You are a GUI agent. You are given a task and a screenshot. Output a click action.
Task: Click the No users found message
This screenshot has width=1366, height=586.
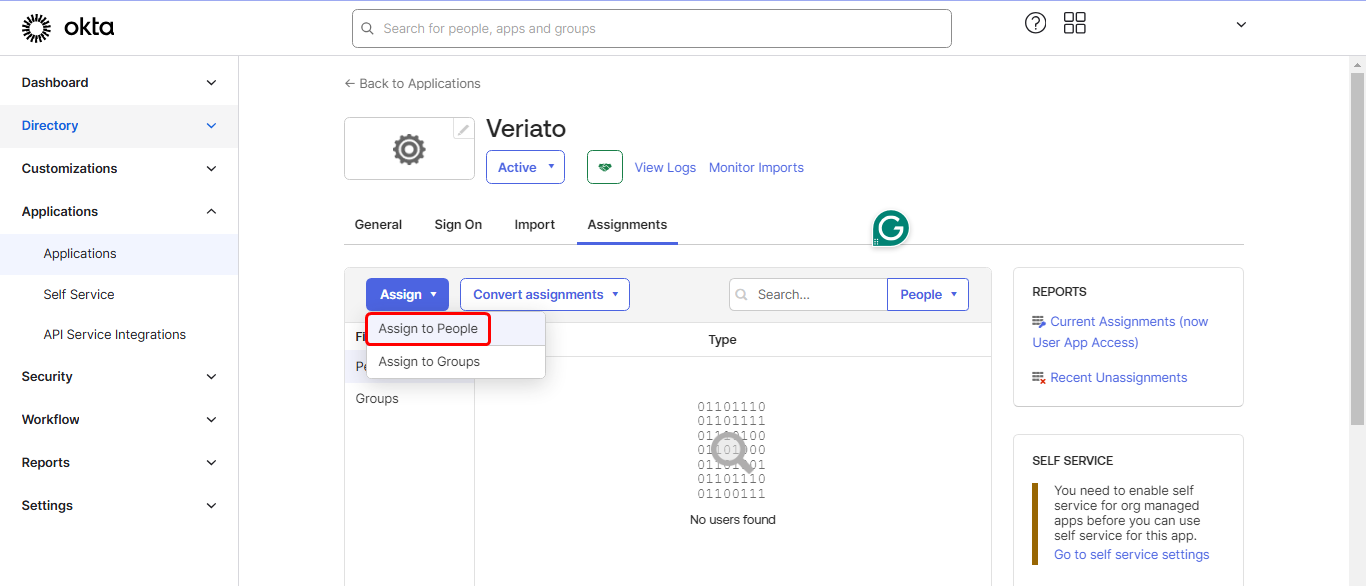point(733,520)
